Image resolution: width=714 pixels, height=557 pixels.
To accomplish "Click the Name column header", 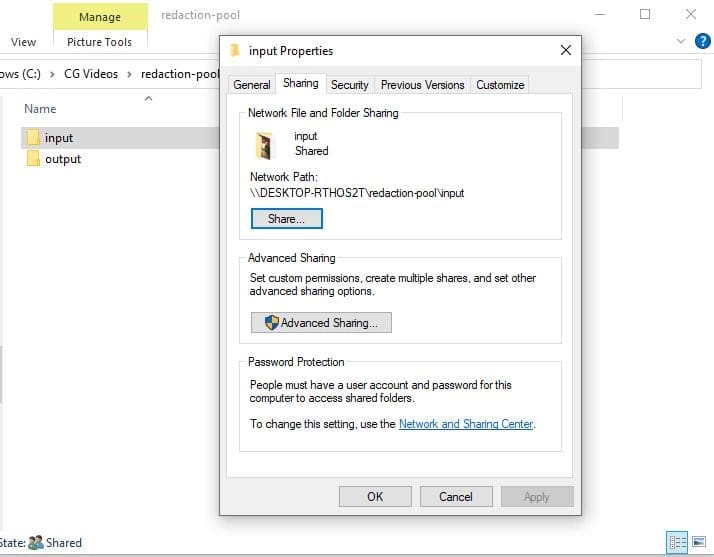I will pyautogui.click(x=40, y=109).
